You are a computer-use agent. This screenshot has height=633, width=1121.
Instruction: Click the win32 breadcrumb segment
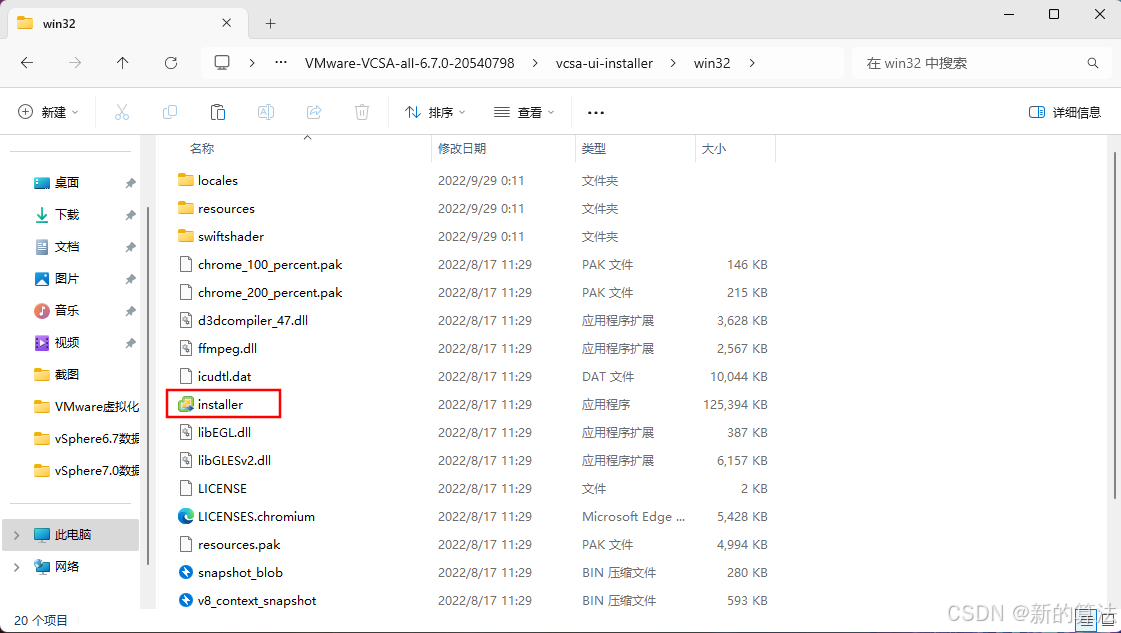click(x=712, y=63)
